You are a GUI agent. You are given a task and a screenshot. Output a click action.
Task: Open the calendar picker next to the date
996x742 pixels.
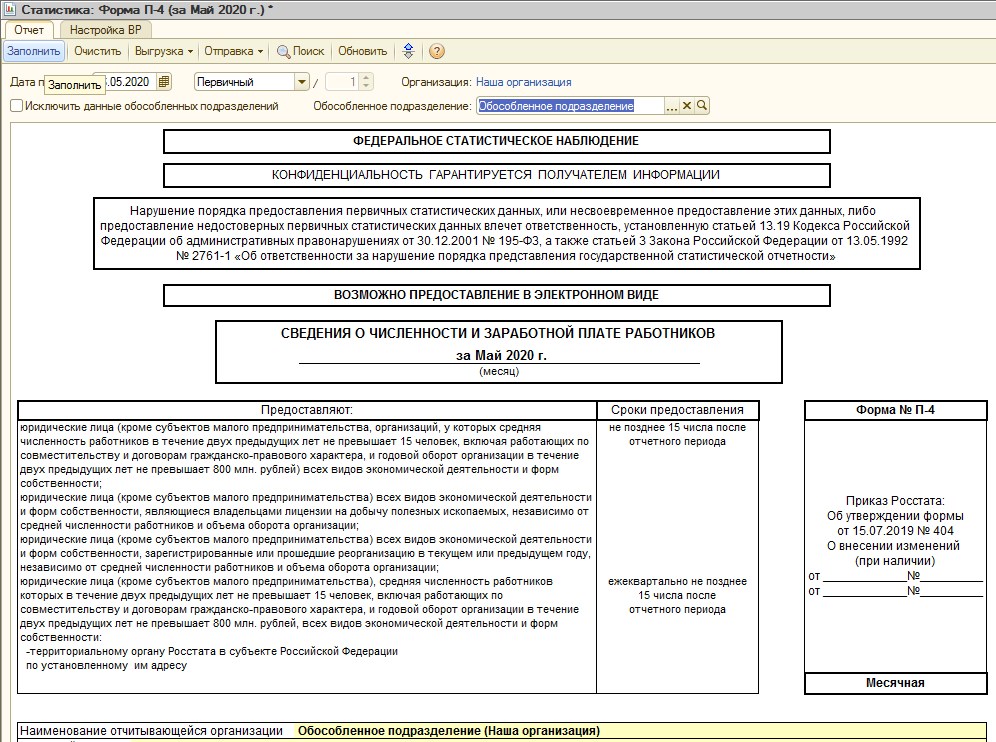(164, 82)
